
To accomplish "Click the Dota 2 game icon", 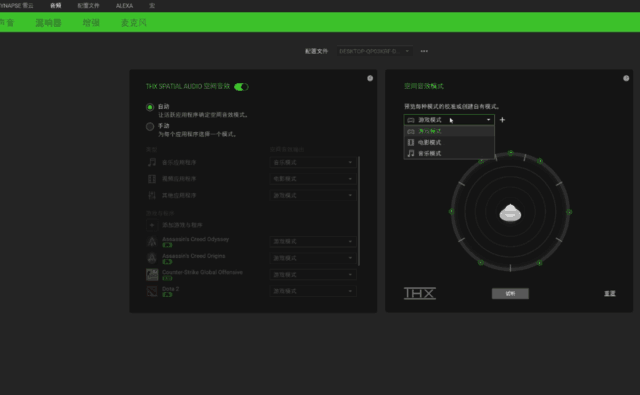I will [x=152, y=291].
